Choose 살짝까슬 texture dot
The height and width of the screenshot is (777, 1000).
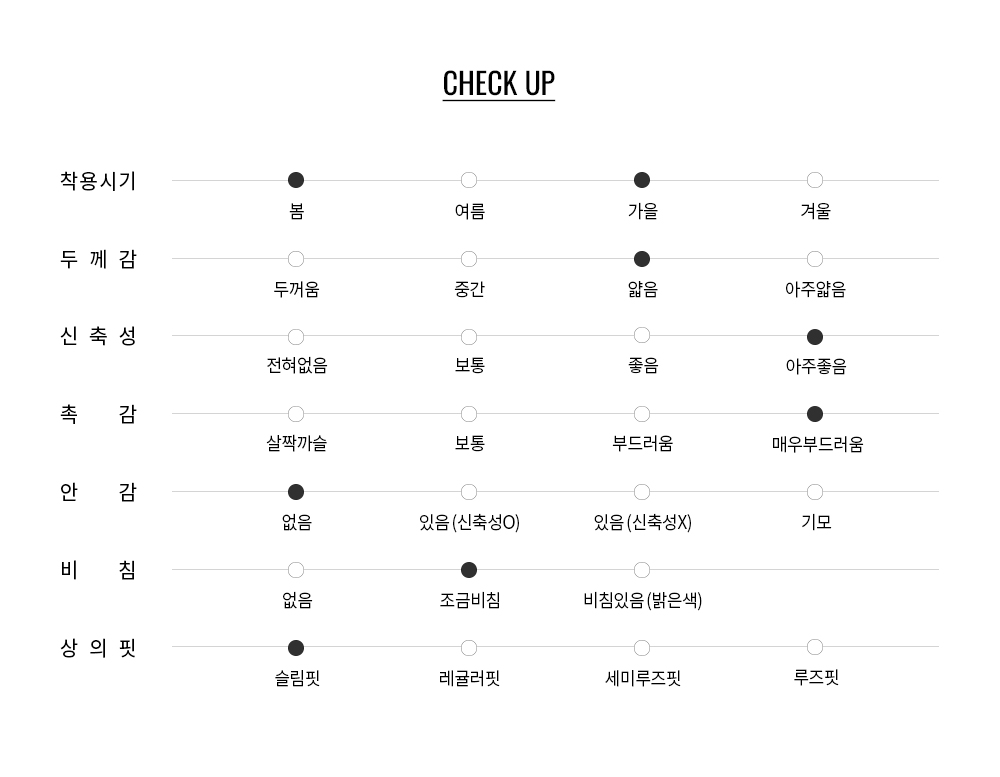pos(296,414)
